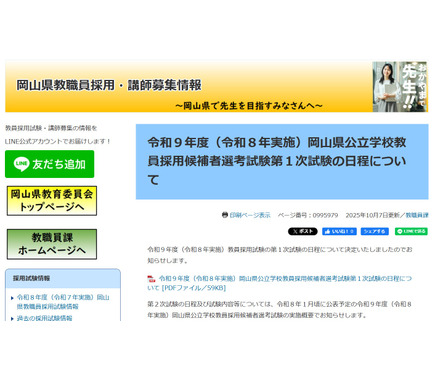Image resolution: width=435 pixels, height=375 pixels.
Task: Share with the LINEで送る button
Action: coord(411,231)
